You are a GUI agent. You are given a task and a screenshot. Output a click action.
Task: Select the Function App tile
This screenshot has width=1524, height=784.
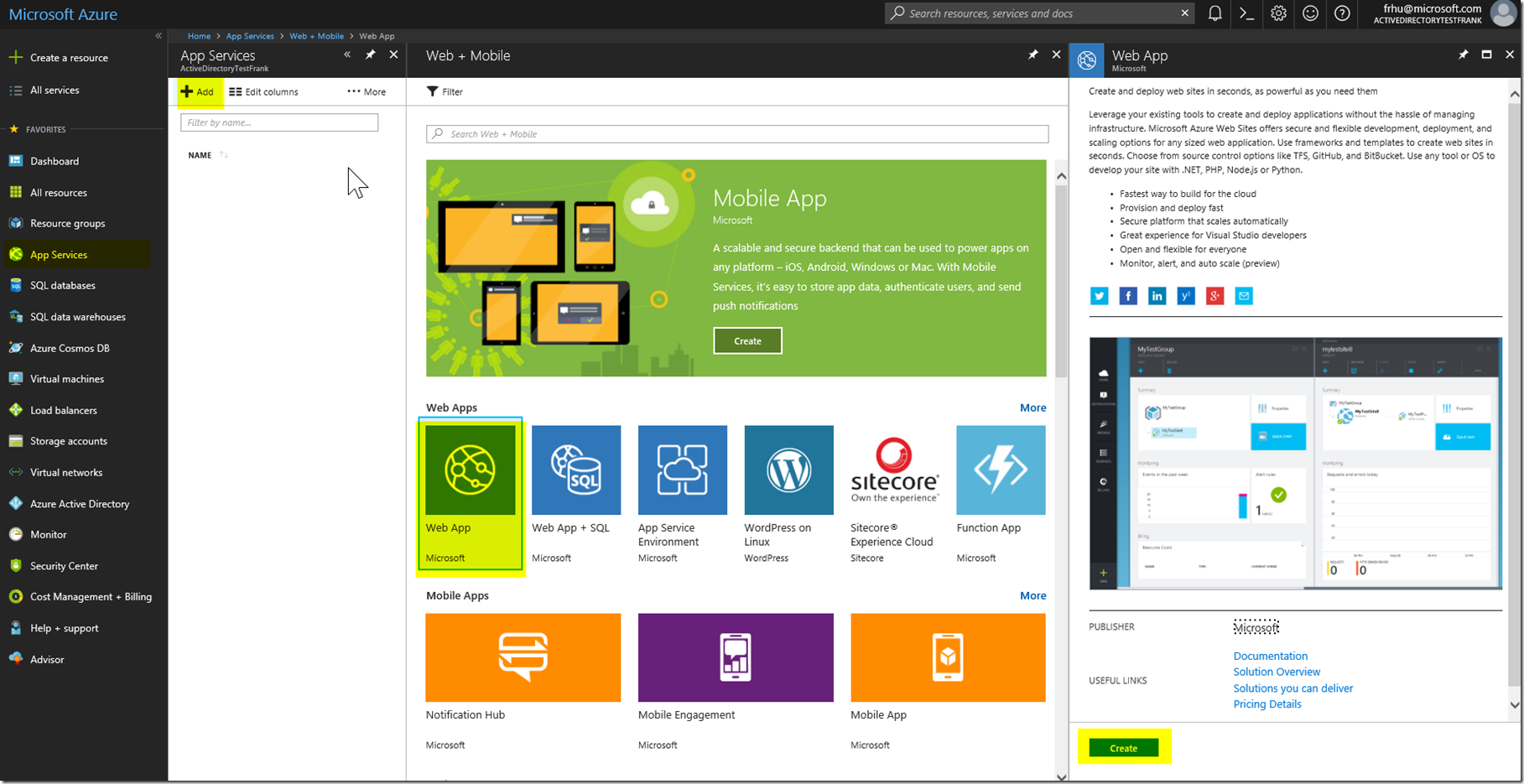(1001, 495)
